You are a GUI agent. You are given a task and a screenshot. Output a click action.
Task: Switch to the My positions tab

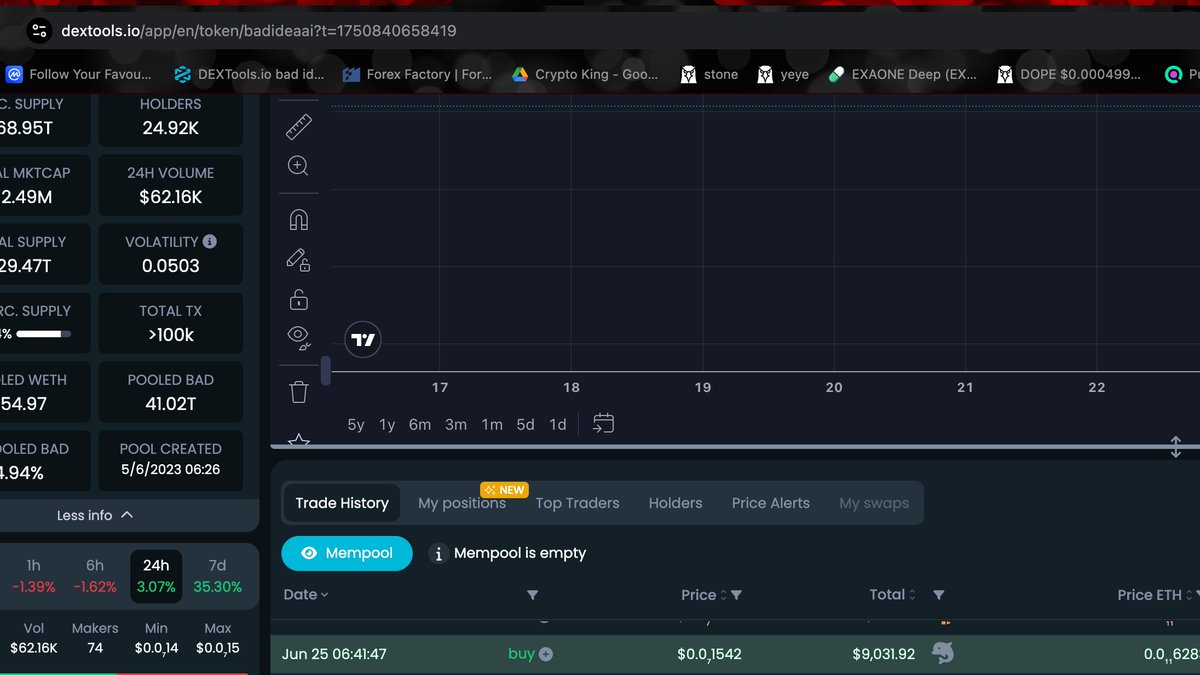click(x=462, y=503)
